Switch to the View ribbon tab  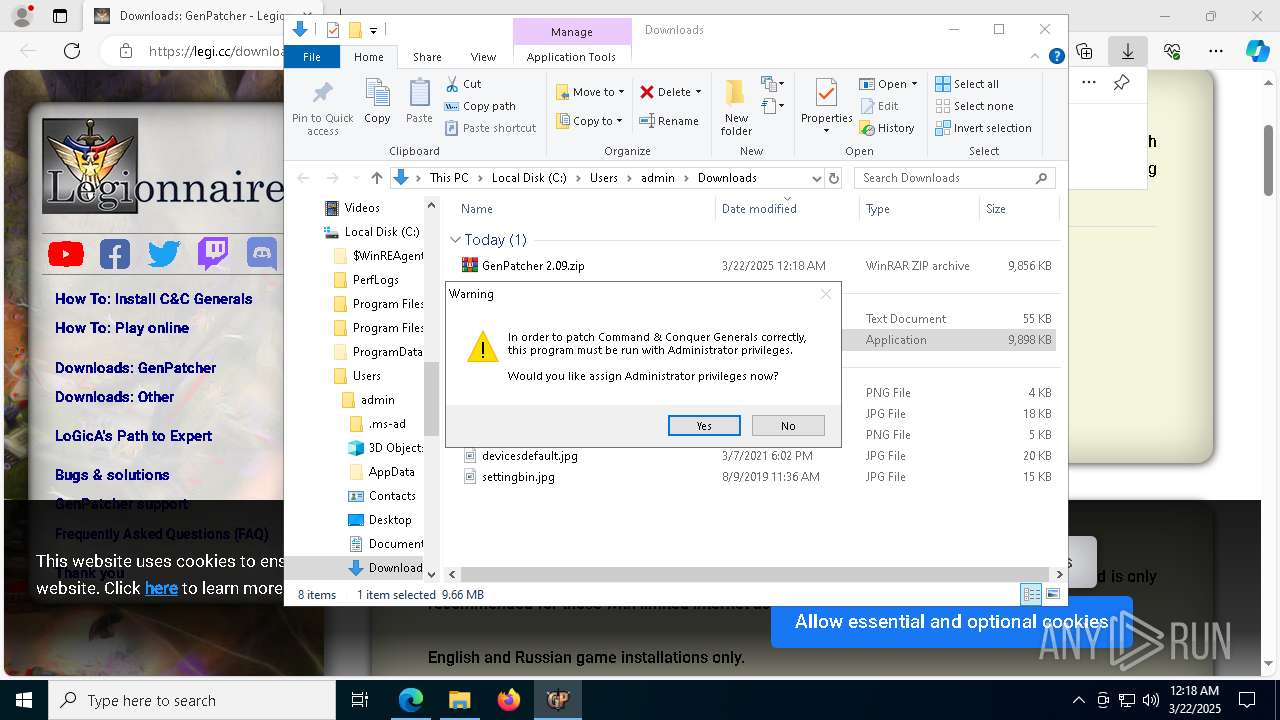(483, 57)
